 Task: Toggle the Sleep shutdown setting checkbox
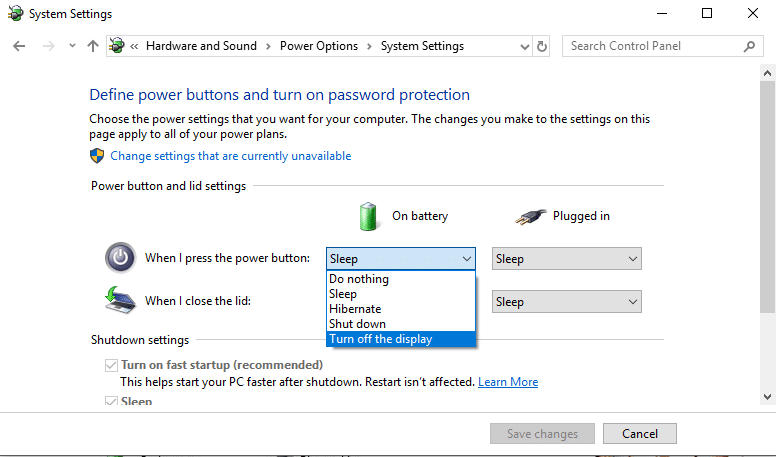111,401
